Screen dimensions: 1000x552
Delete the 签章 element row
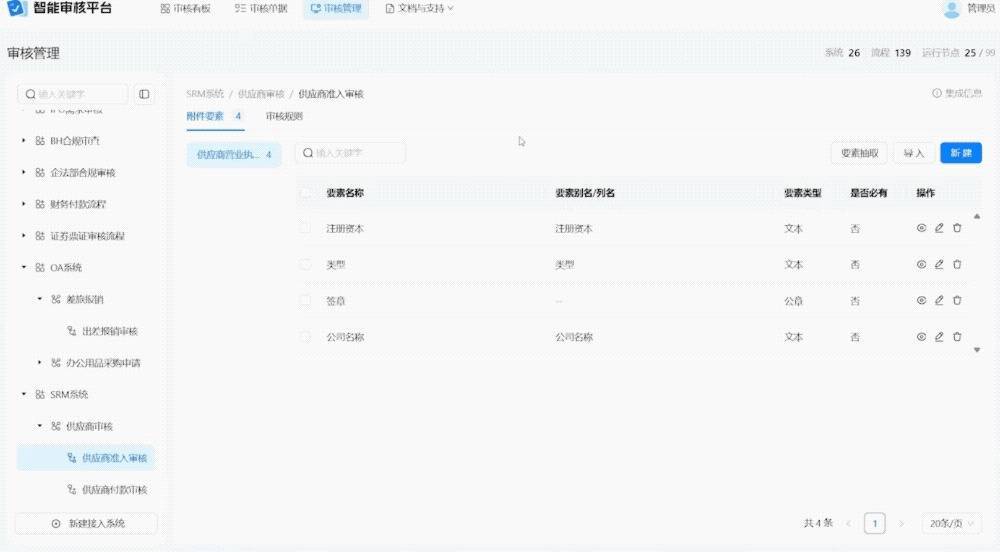[x=957, y=300]
